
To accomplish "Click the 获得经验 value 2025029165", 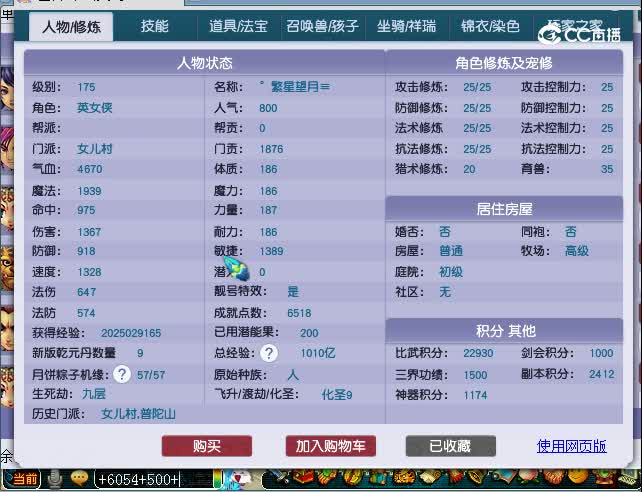I will 131,333.
